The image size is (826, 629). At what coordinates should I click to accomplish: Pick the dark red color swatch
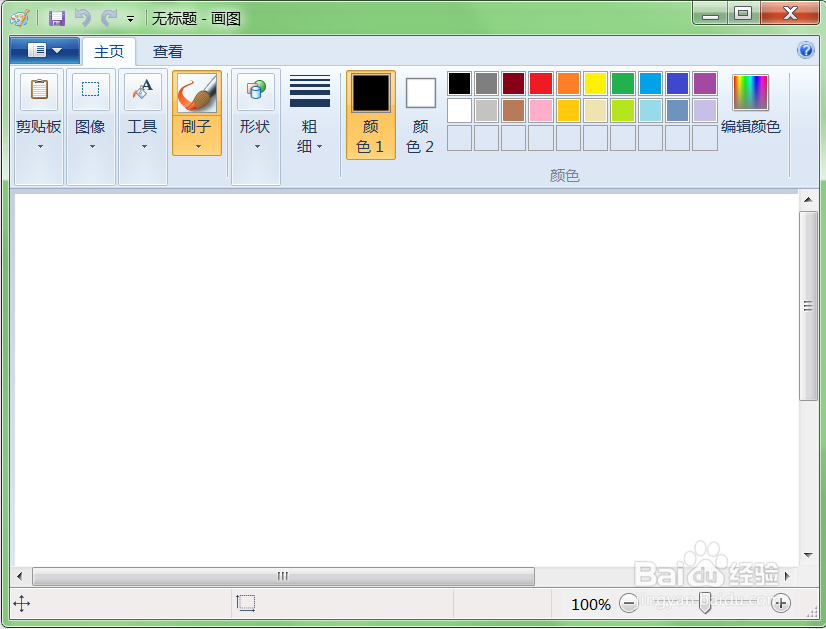pyautogui.click(x=514, y=84)
